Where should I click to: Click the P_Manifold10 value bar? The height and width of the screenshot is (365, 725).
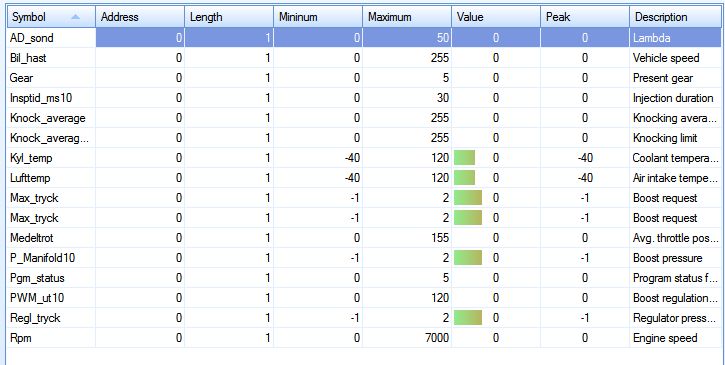pyautogui.click(x=468, y=258)
